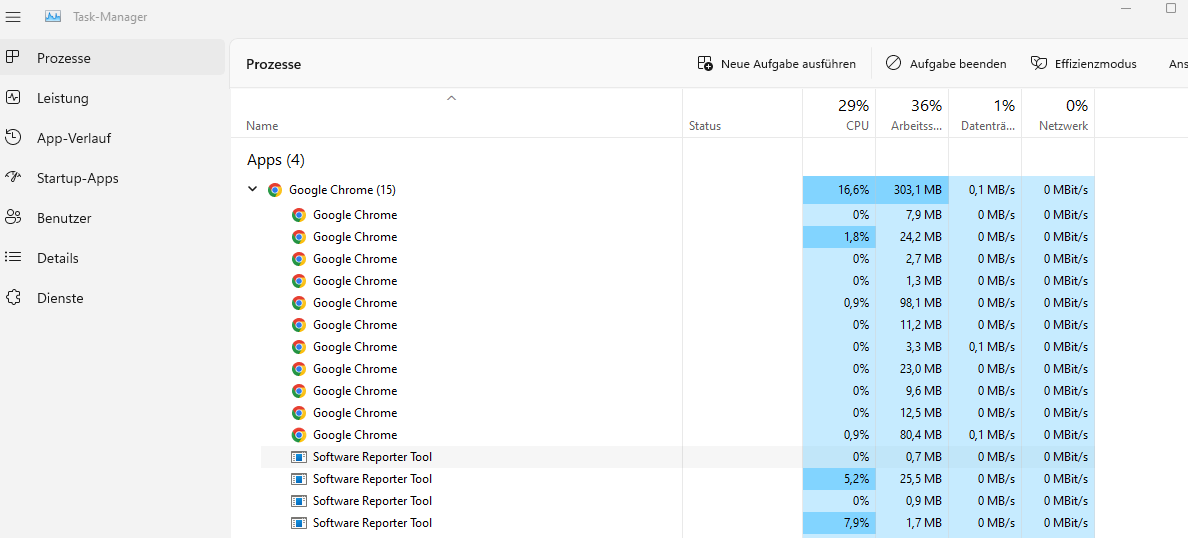Select the first Software Reporter Tool row
Image resolution: width=1188 pixels, height=538 pixels.
[x=372, y=457]
